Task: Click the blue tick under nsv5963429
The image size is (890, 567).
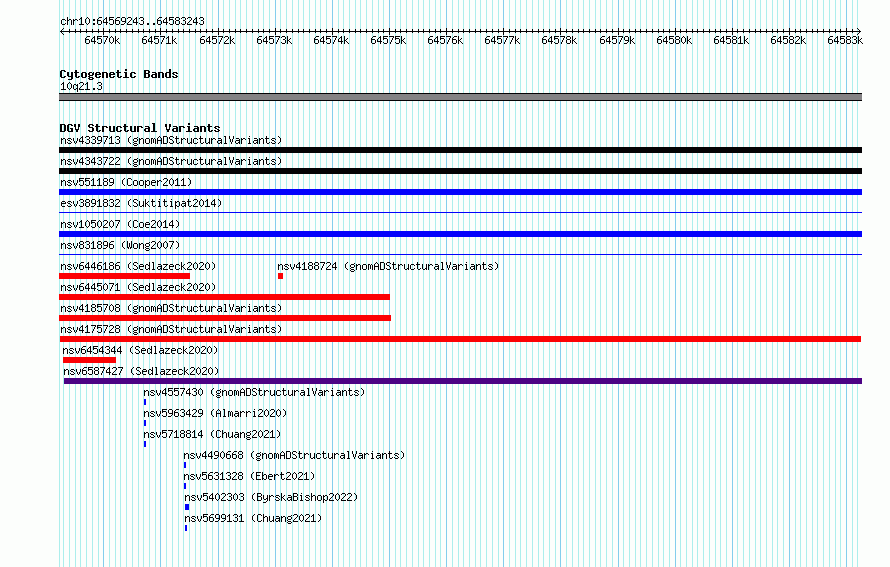Action: pos(145,423)
